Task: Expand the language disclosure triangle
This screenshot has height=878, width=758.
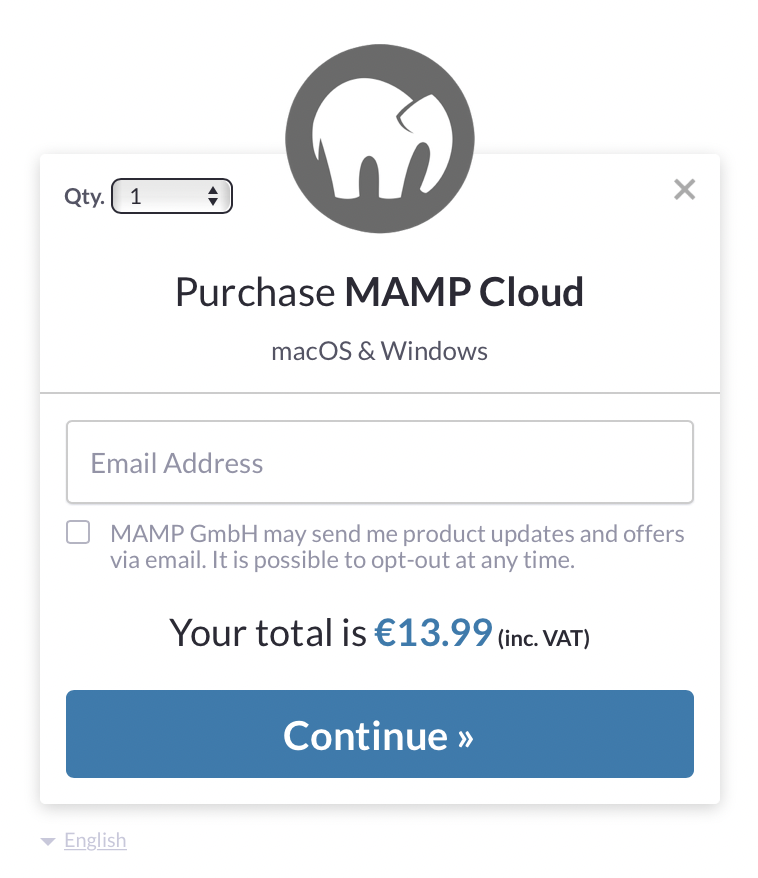Action: pos(48,841)
